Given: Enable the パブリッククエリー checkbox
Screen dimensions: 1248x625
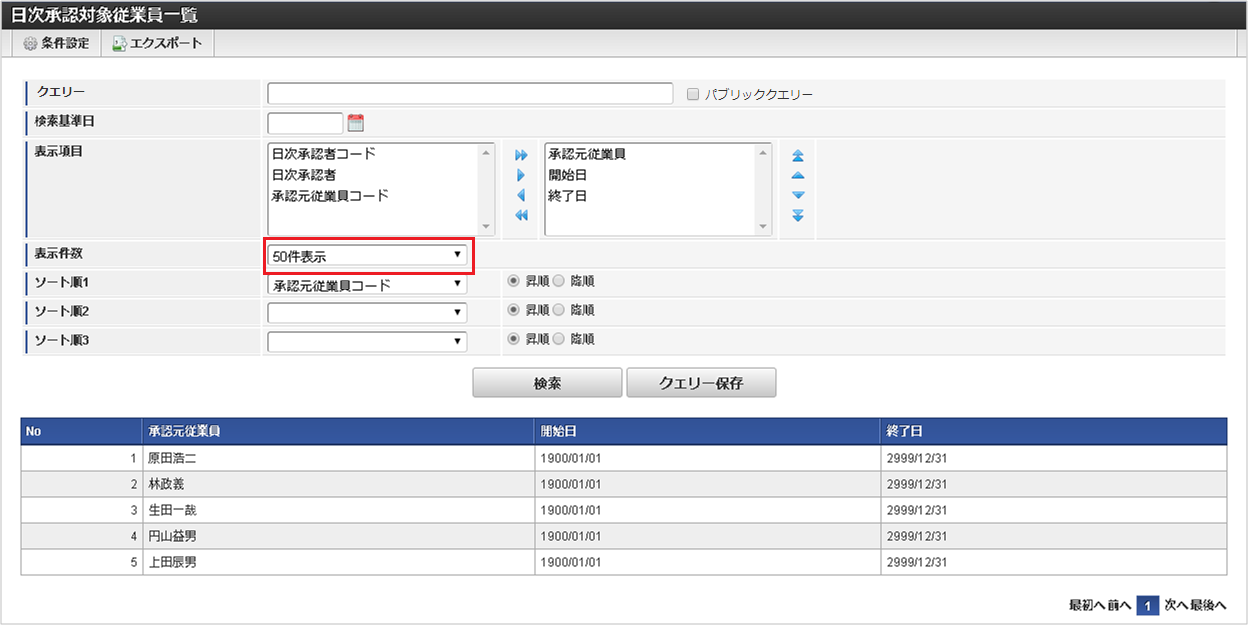Looking at the screenshot, I should coord(692,94).
